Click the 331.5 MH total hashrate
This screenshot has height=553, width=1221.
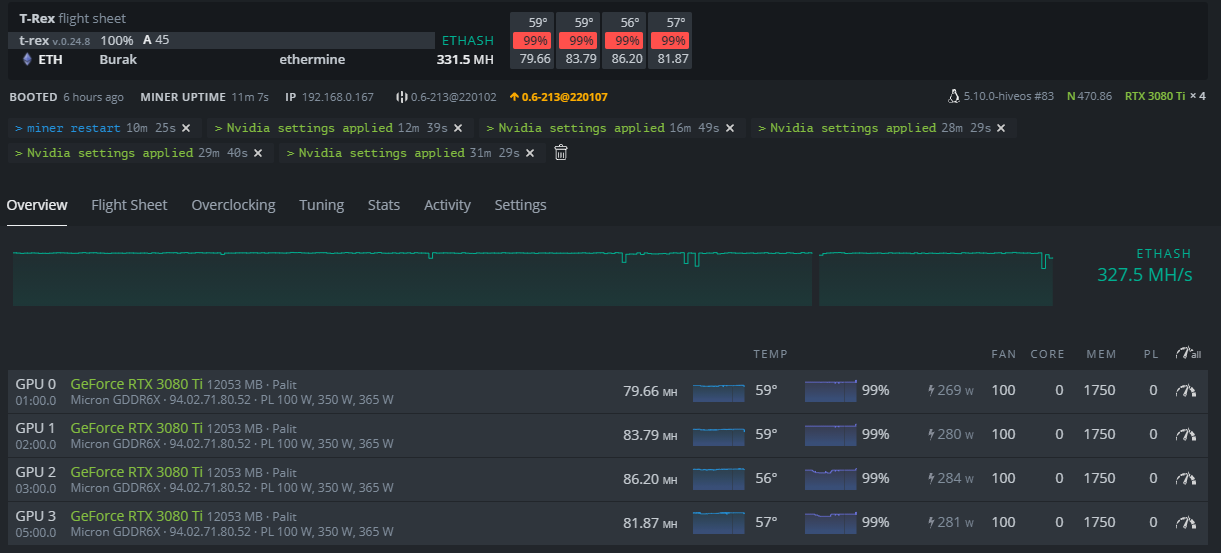coord(465,60)
